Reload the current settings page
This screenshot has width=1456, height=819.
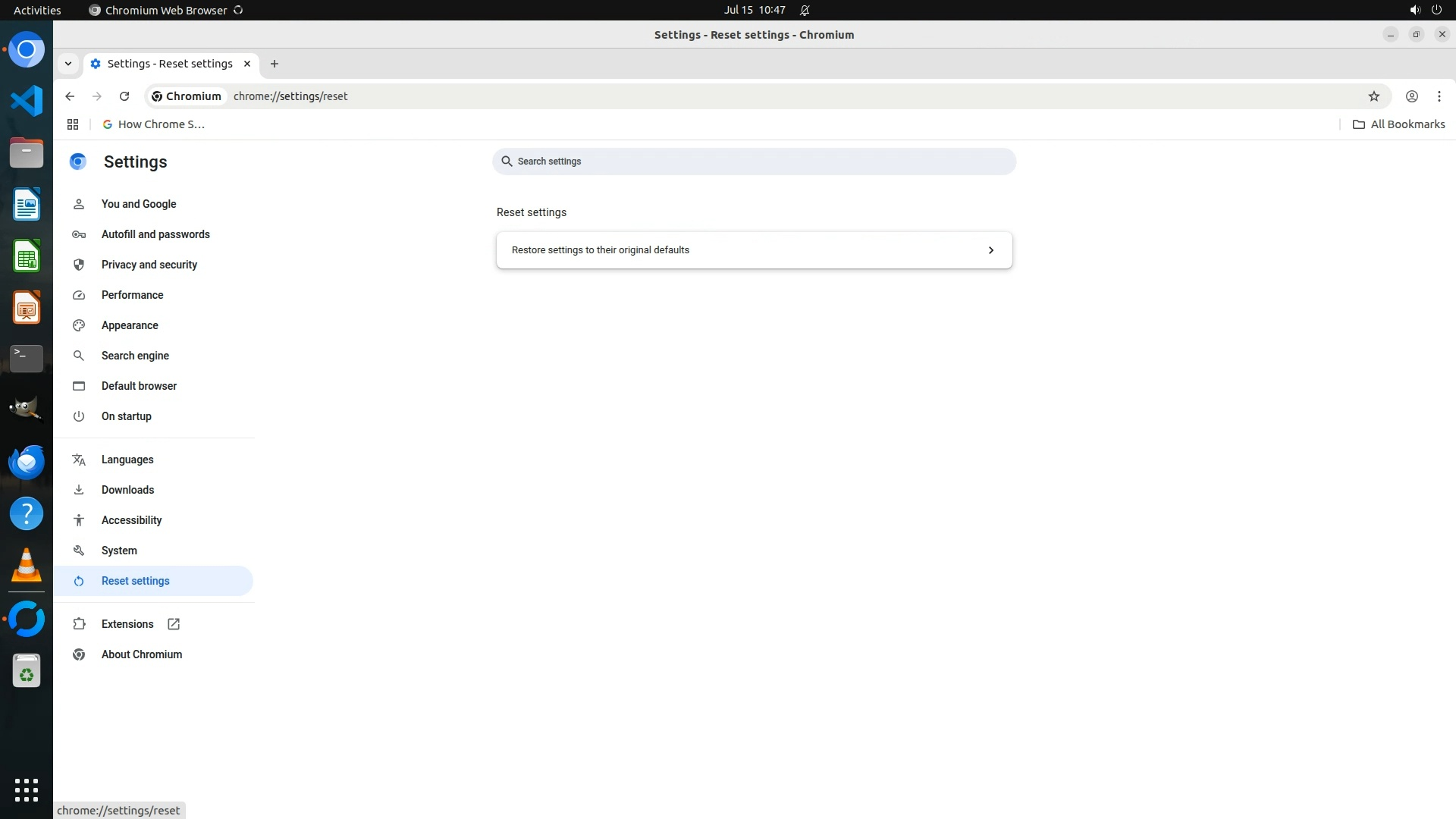tap(124, 96)
